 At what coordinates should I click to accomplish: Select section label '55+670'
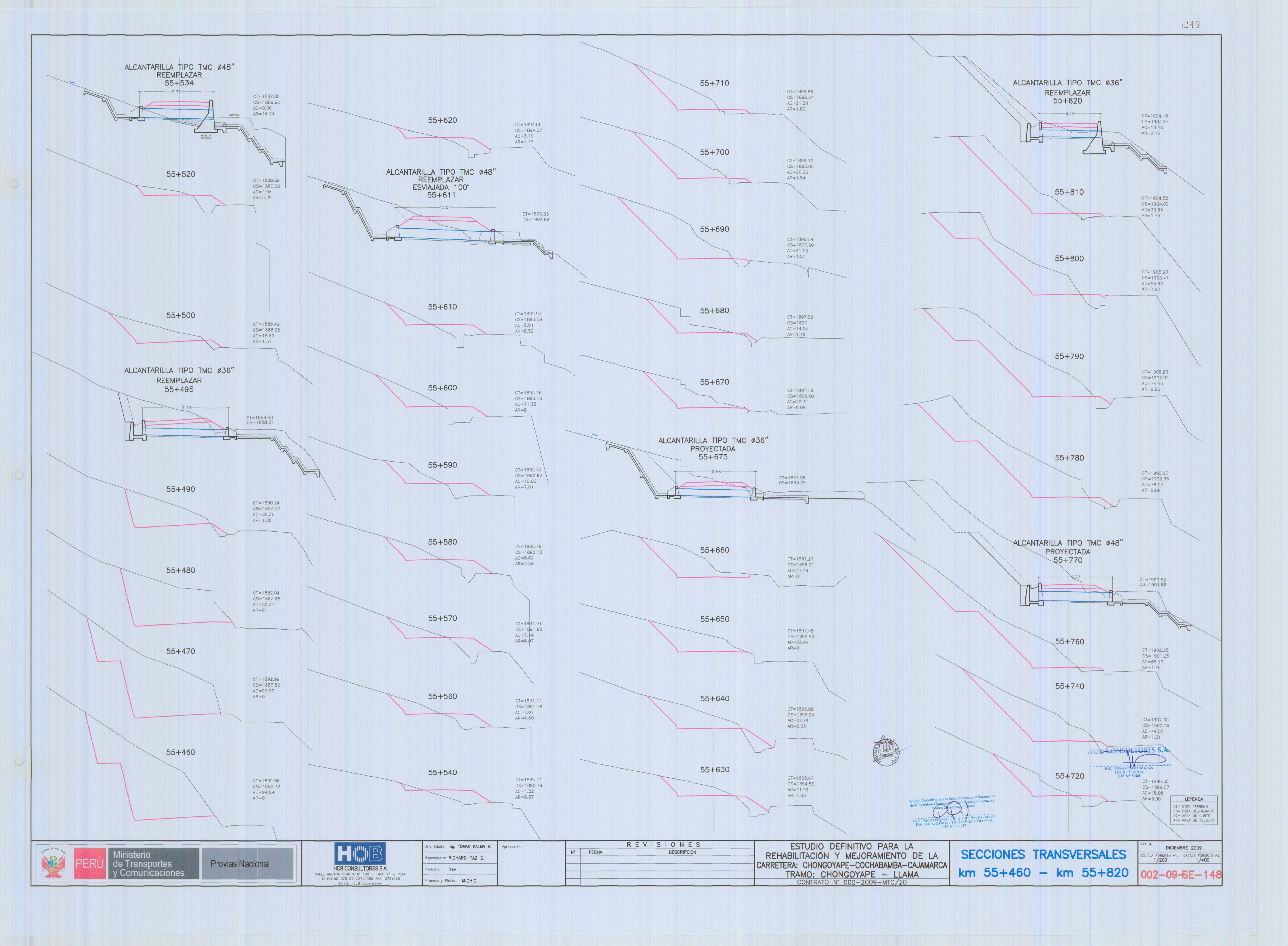pyautogui.click(x=715, y=382)
